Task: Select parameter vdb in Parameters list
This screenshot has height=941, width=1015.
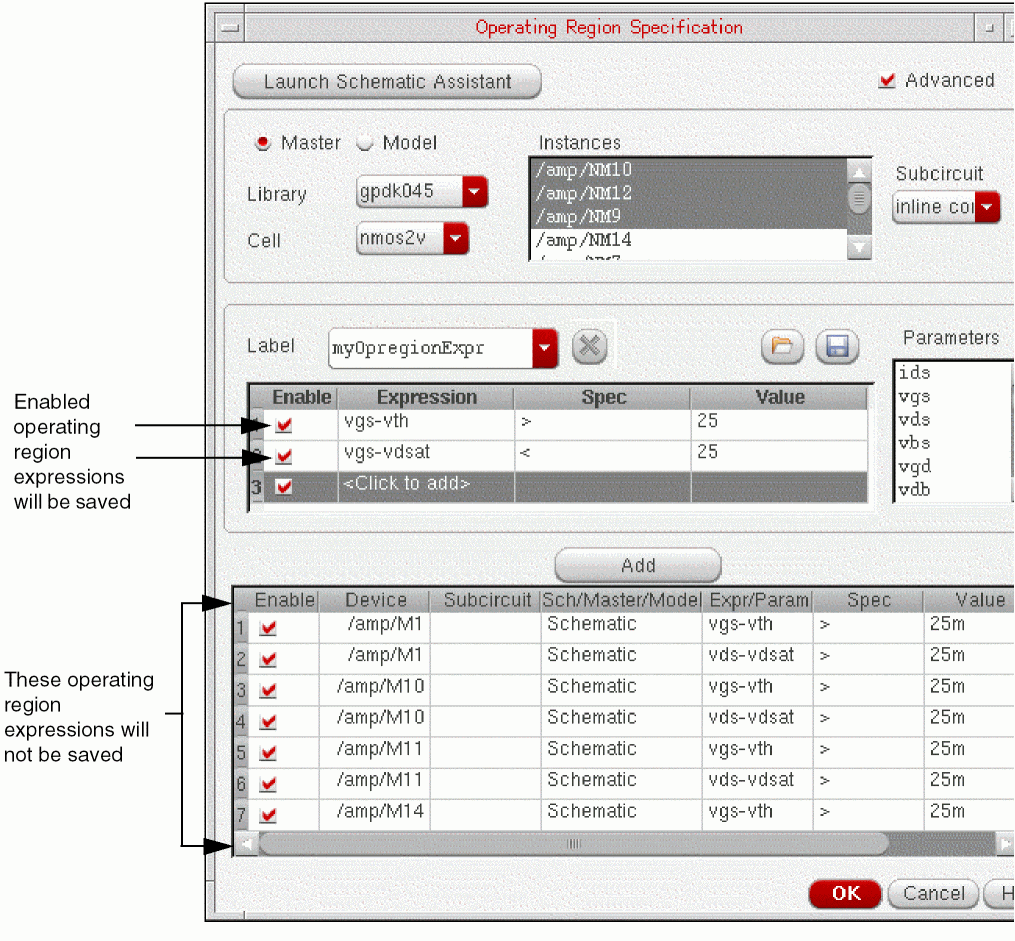Action: click(914, 489)
